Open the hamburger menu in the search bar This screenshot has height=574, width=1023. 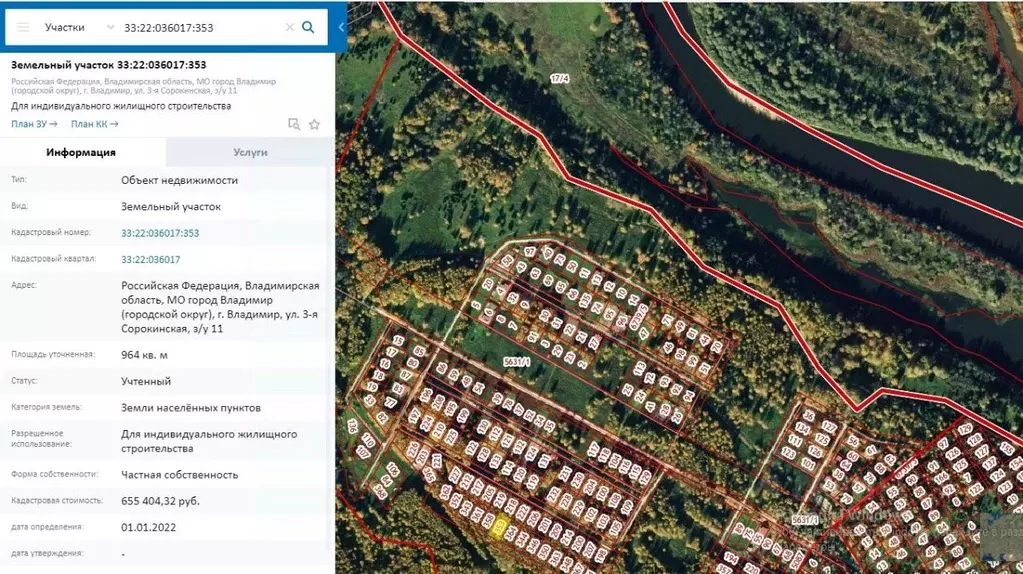tap(23, 27)
